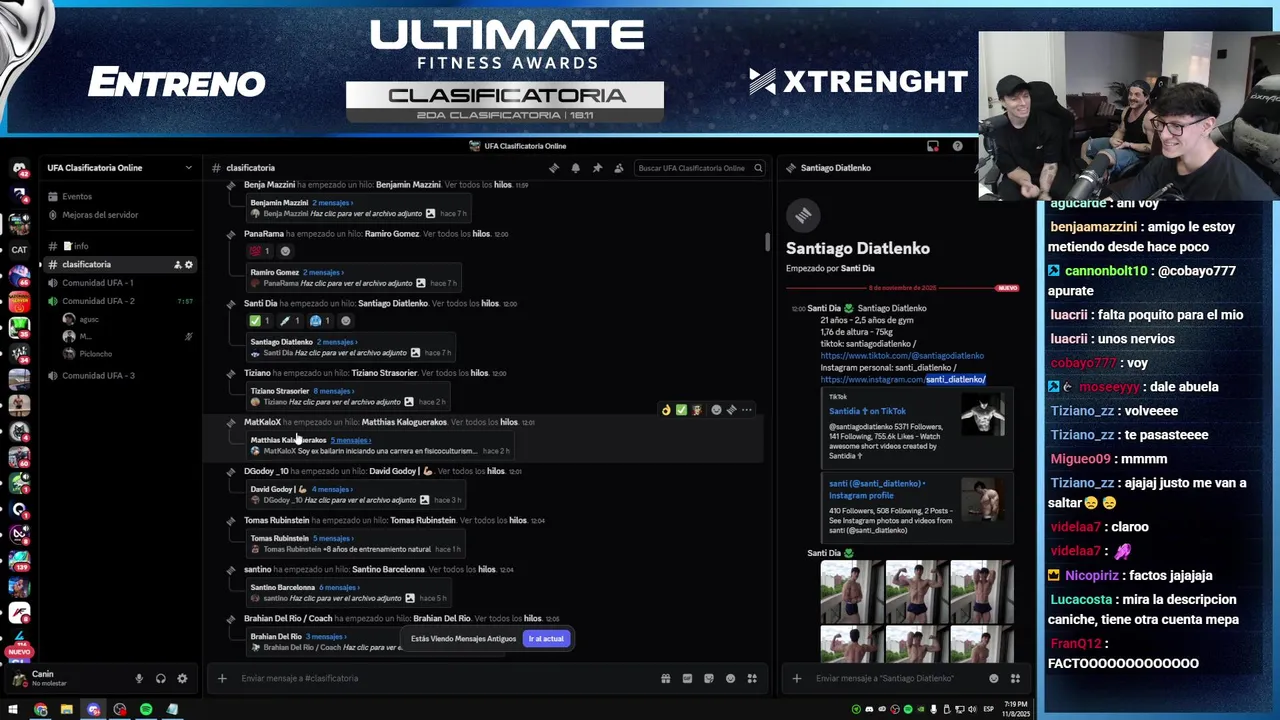Open the CAT server icon
This screenshot has height=720, width=1280.
(19, 250)
